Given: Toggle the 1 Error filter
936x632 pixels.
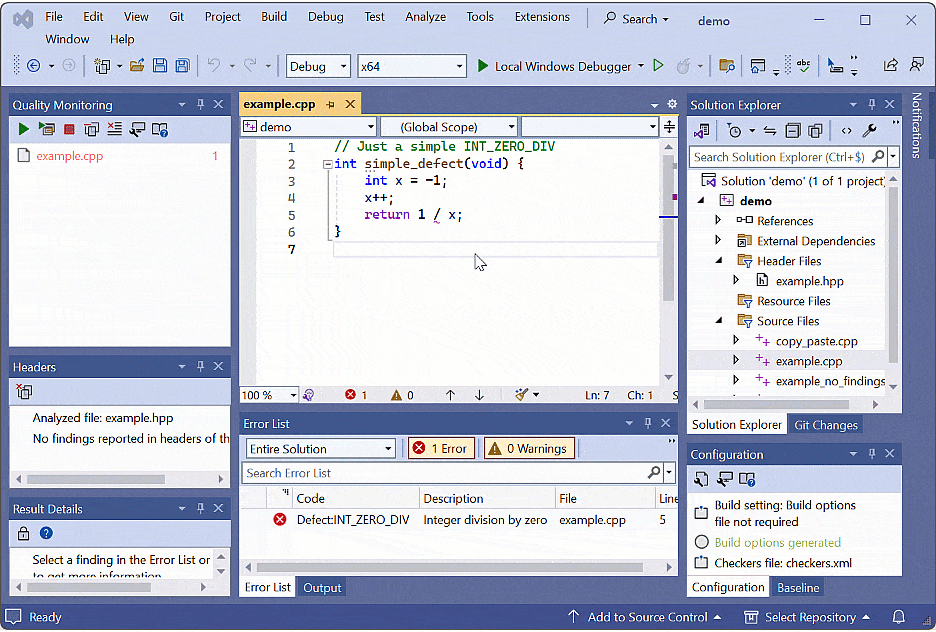Looking at the screenshot, I should (x=440, y=448).
